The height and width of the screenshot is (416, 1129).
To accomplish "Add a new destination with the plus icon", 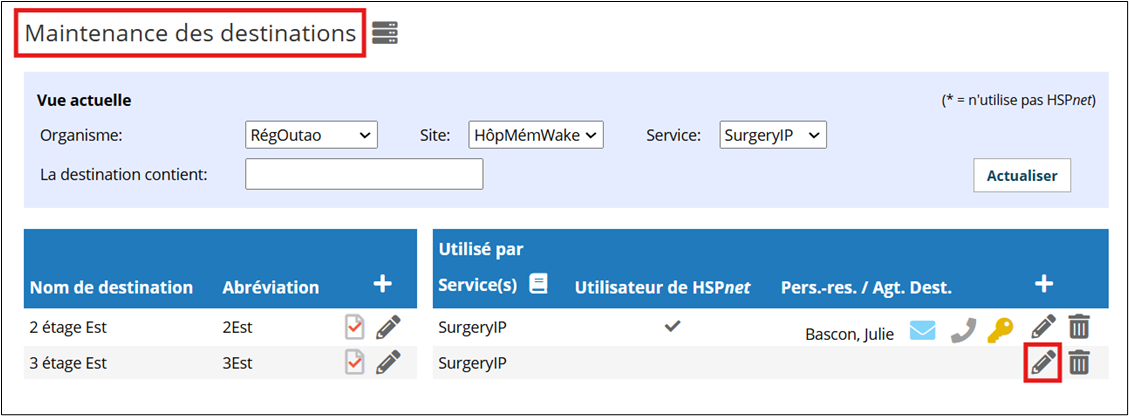I will 382,284.
